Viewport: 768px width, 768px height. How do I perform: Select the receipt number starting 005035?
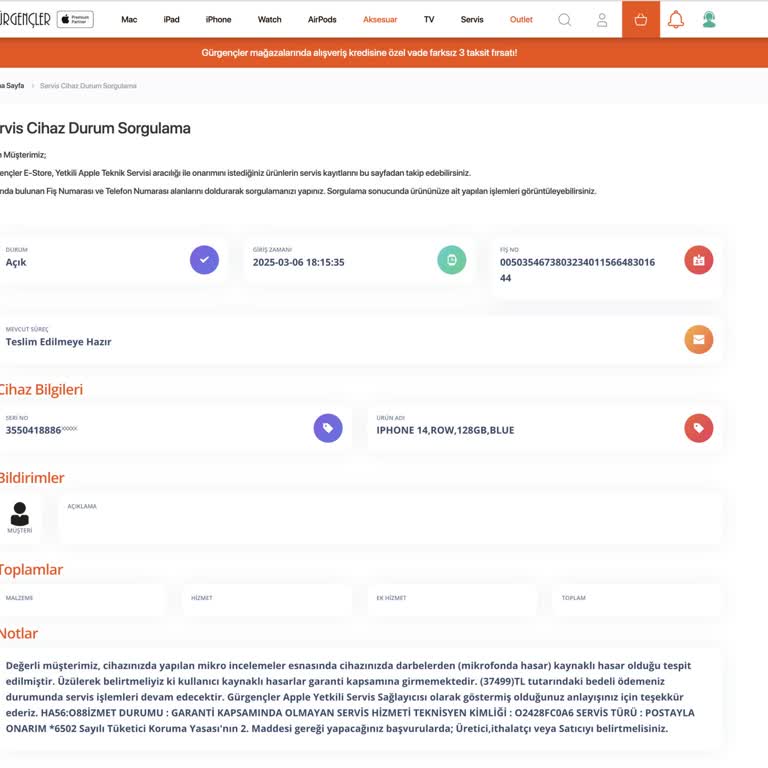(577, 270)
